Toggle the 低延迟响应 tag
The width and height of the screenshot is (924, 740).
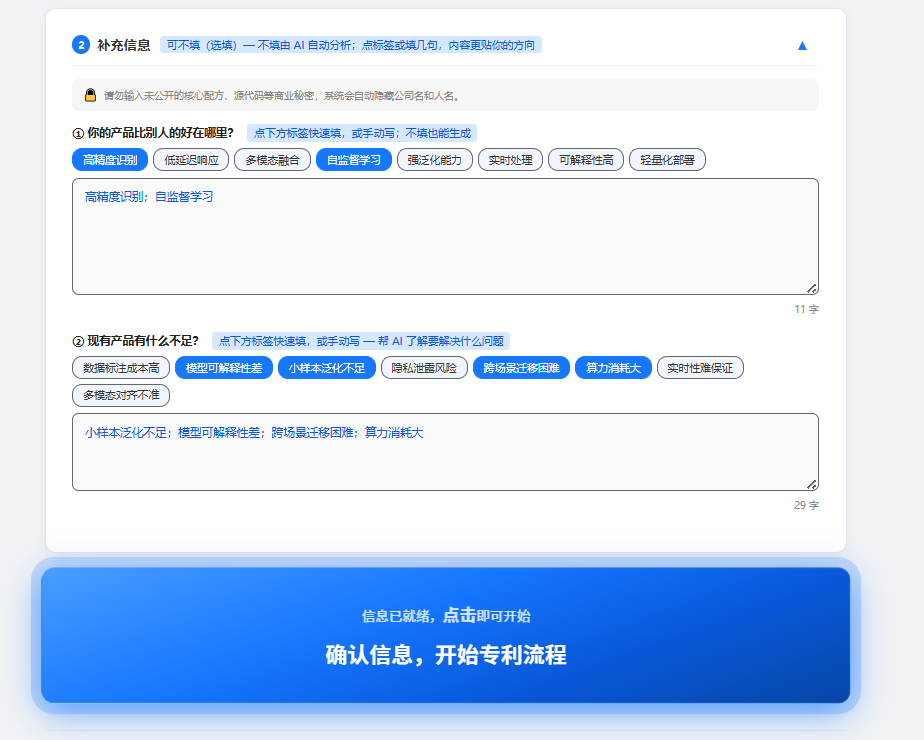(x=191, y=160)
